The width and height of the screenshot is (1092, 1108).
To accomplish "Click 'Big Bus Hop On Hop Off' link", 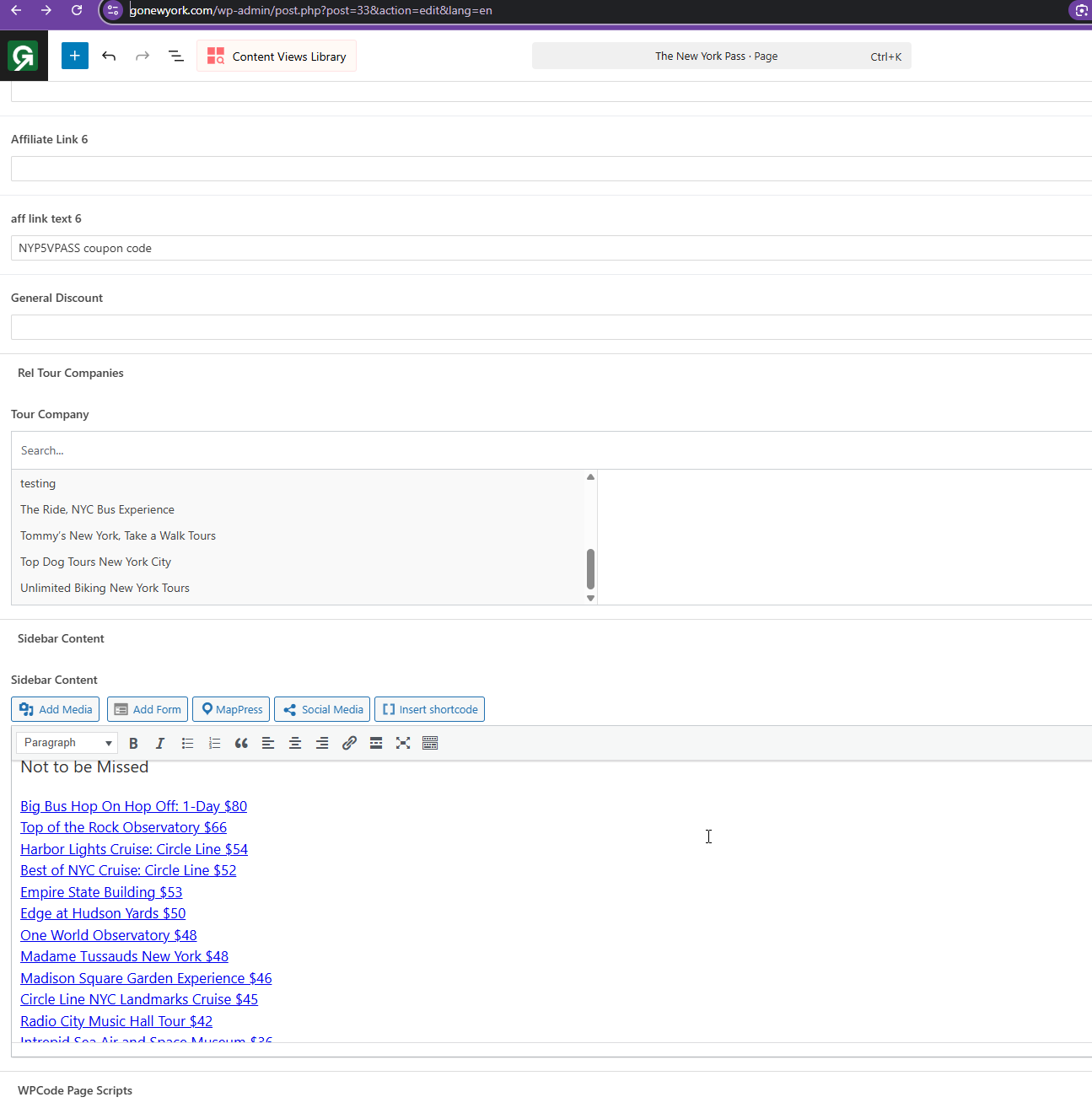I will (x=133, y=806).
